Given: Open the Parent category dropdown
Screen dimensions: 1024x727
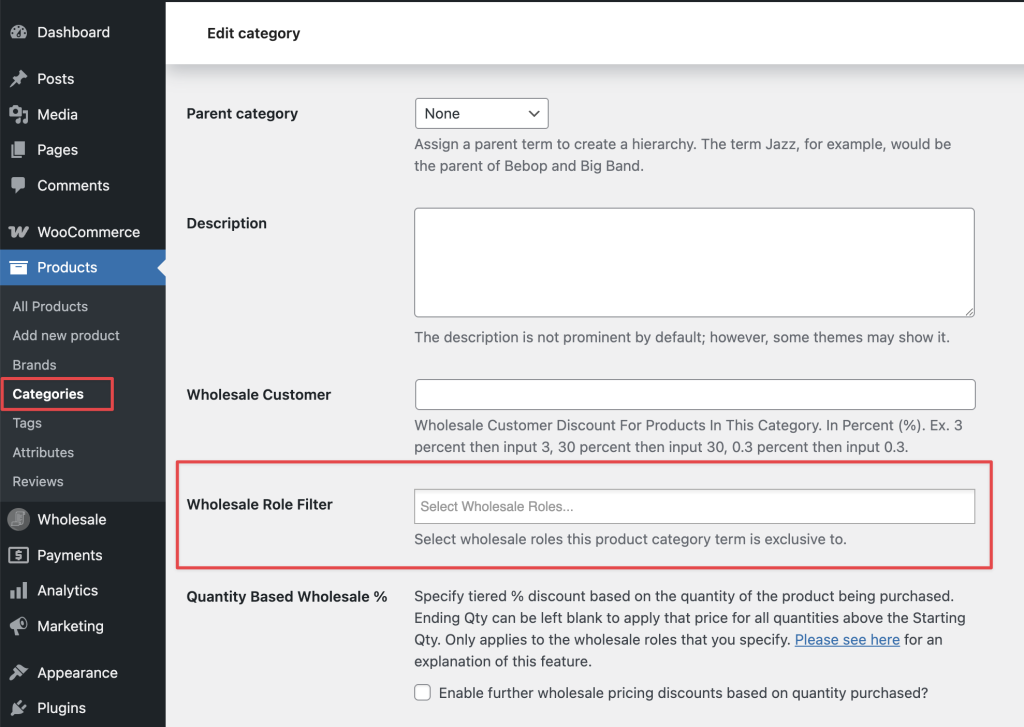Looking at the screenshot, I should point(481,114).
